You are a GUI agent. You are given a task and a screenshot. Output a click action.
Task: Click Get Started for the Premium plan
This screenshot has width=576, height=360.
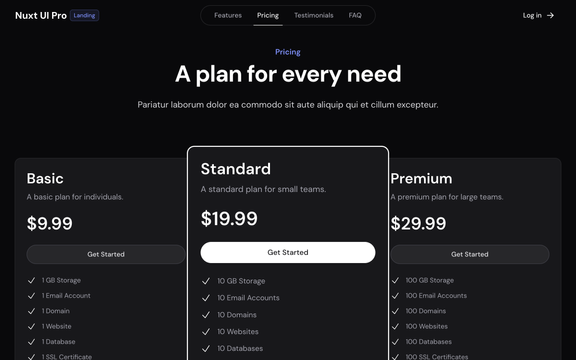470,254
